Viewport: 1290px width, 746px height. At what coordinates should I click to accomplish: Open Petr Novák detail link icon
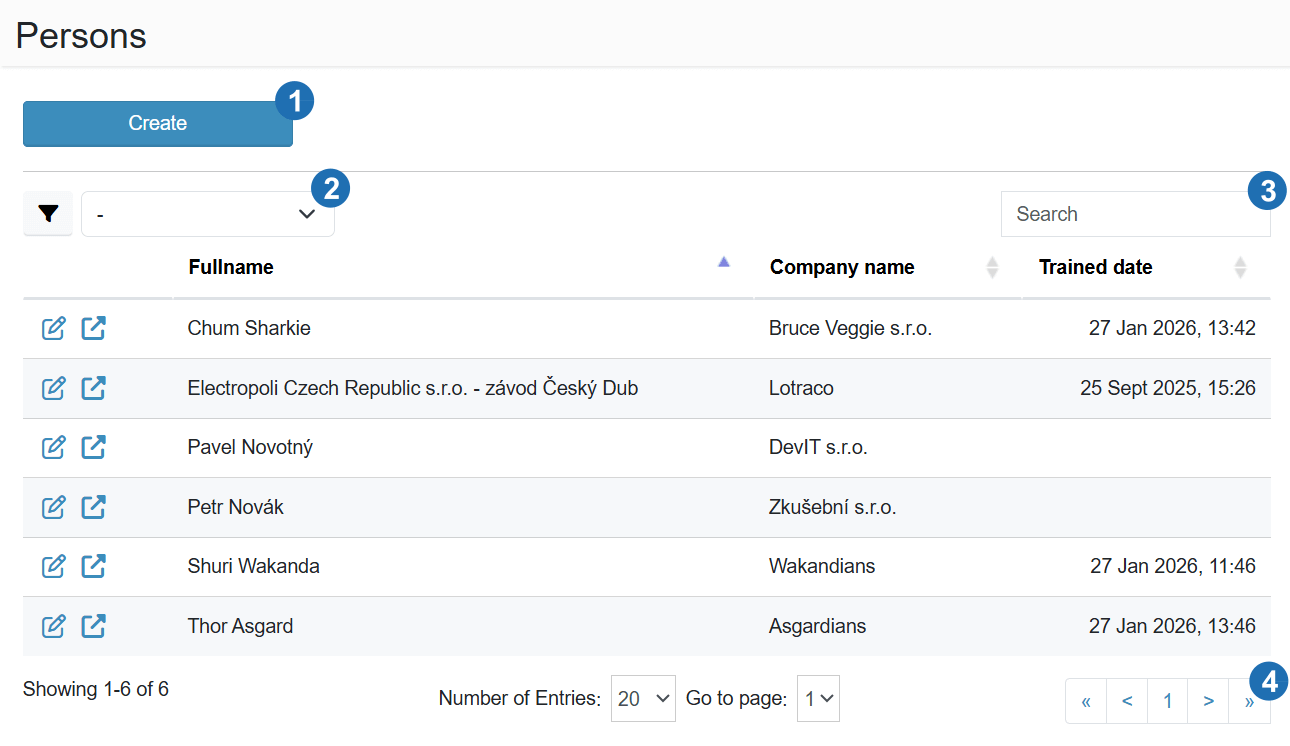tap(93, 507)
